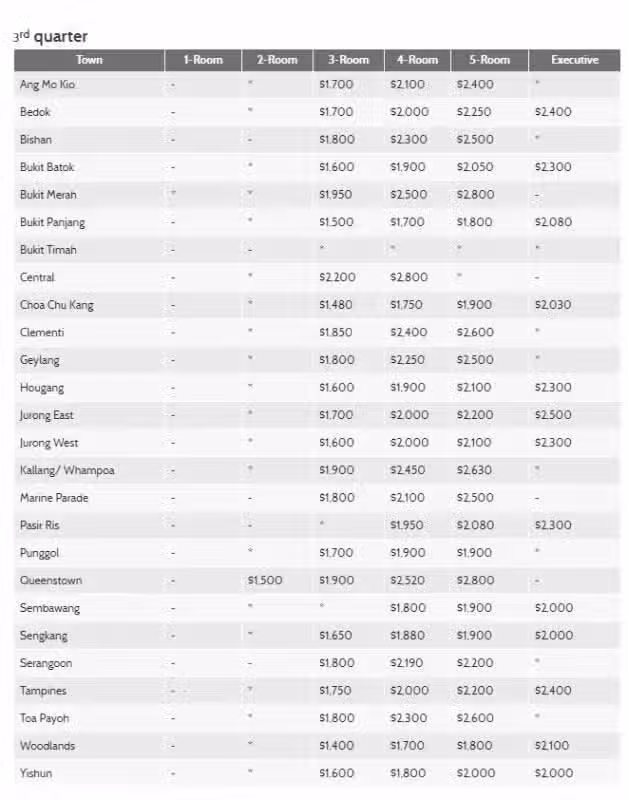The width and height of the screenshot is (628, 800).
Task: Select the 3-Room column header
Action: (x=348, y=60)
